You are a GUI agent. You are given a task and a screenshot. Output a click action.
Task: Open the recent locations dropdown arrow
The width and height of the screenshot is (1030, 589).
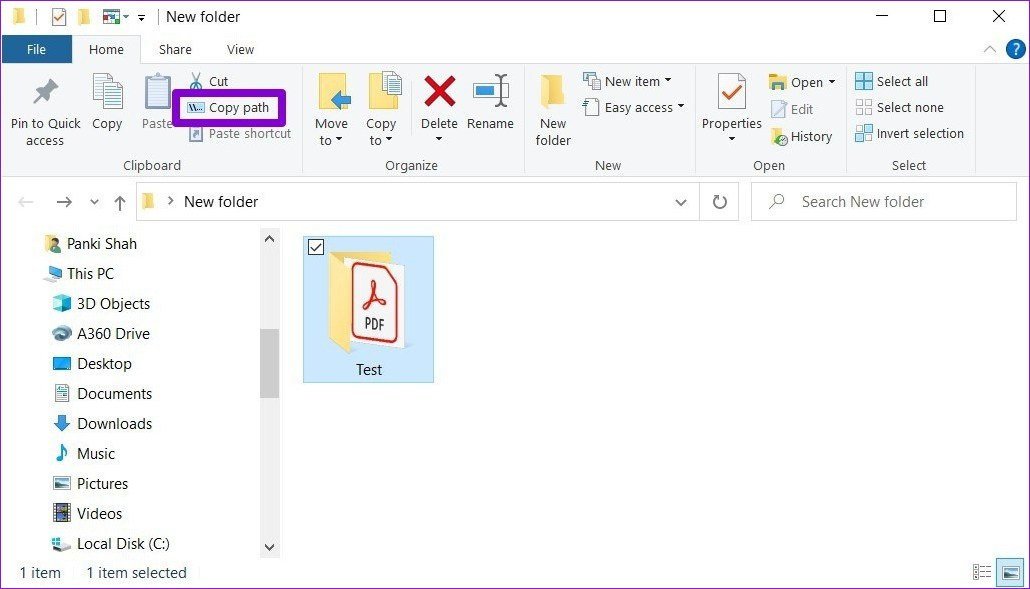click(95, 202)
